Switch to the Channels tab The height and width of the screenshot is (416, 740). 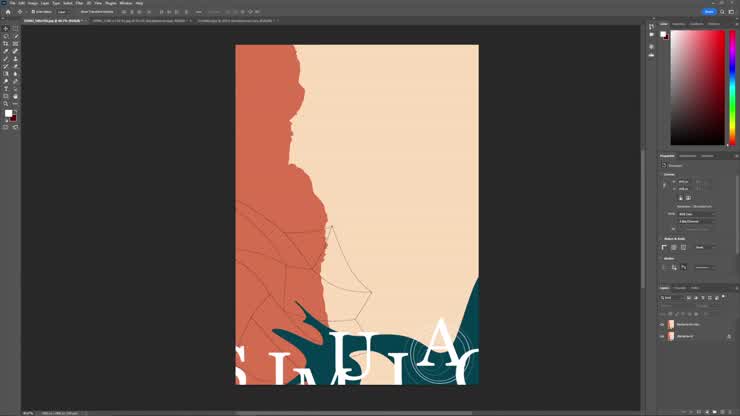click(680, 288)
